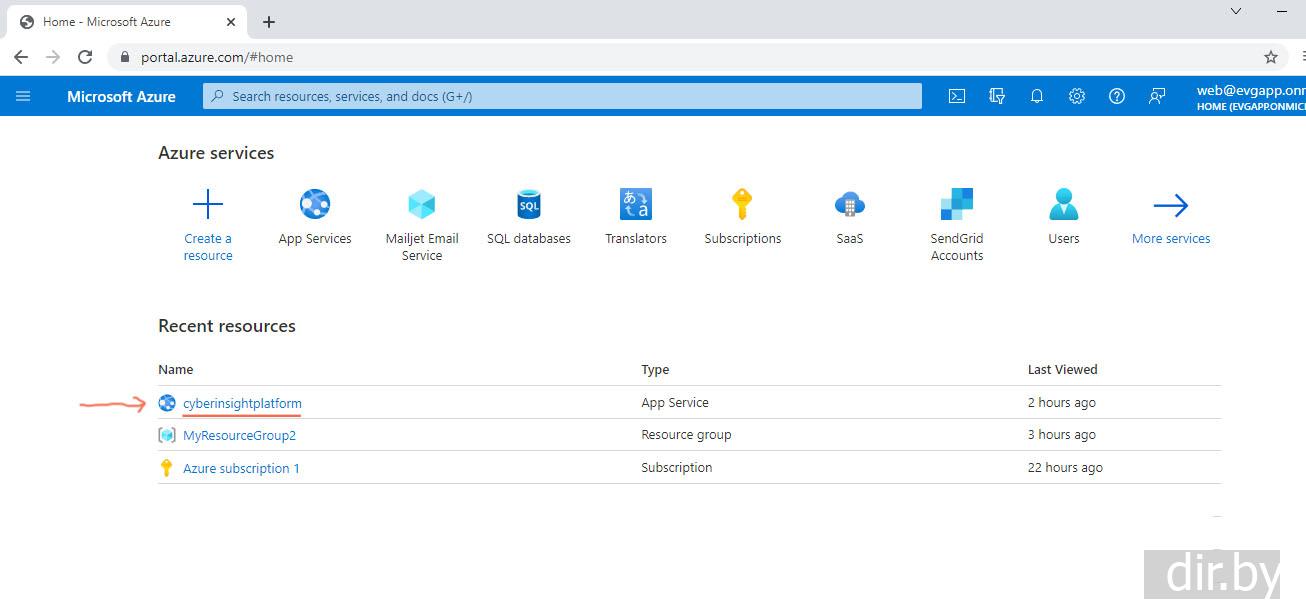Click Create a resource plus icon
Screen dimensions: 1306x611
[208, 205]
